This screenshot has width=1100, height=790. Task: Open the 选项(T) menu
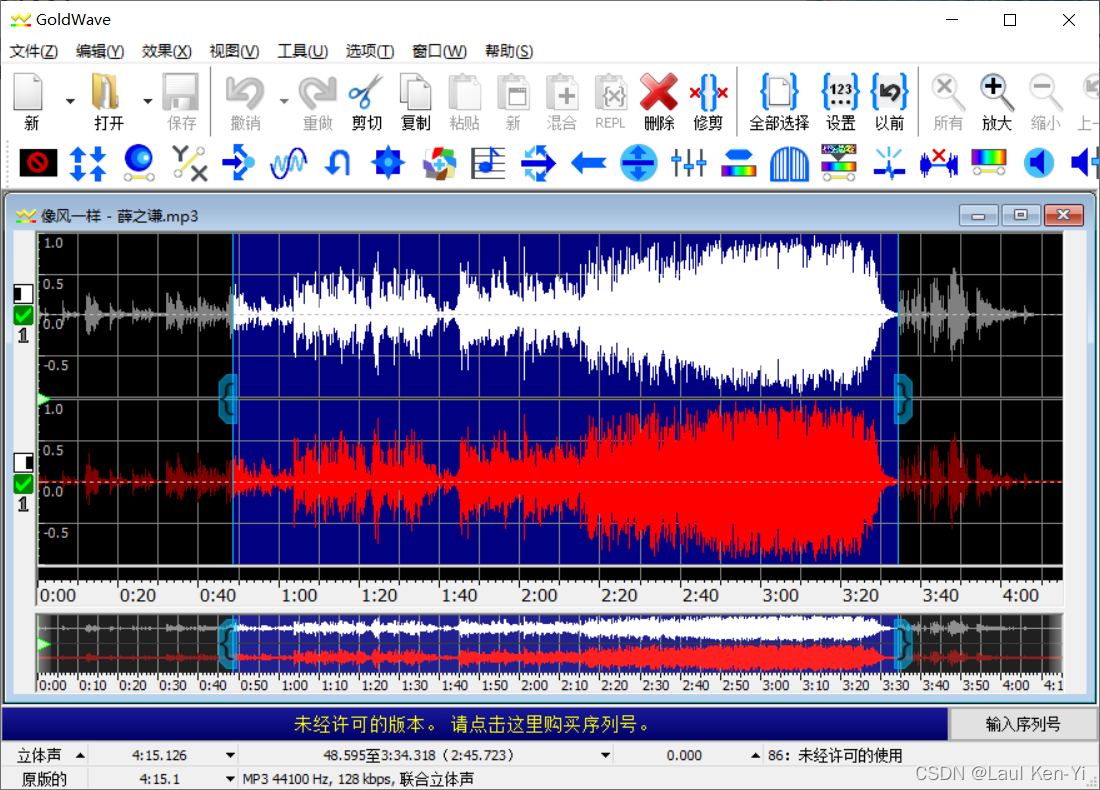coord(370,51)
